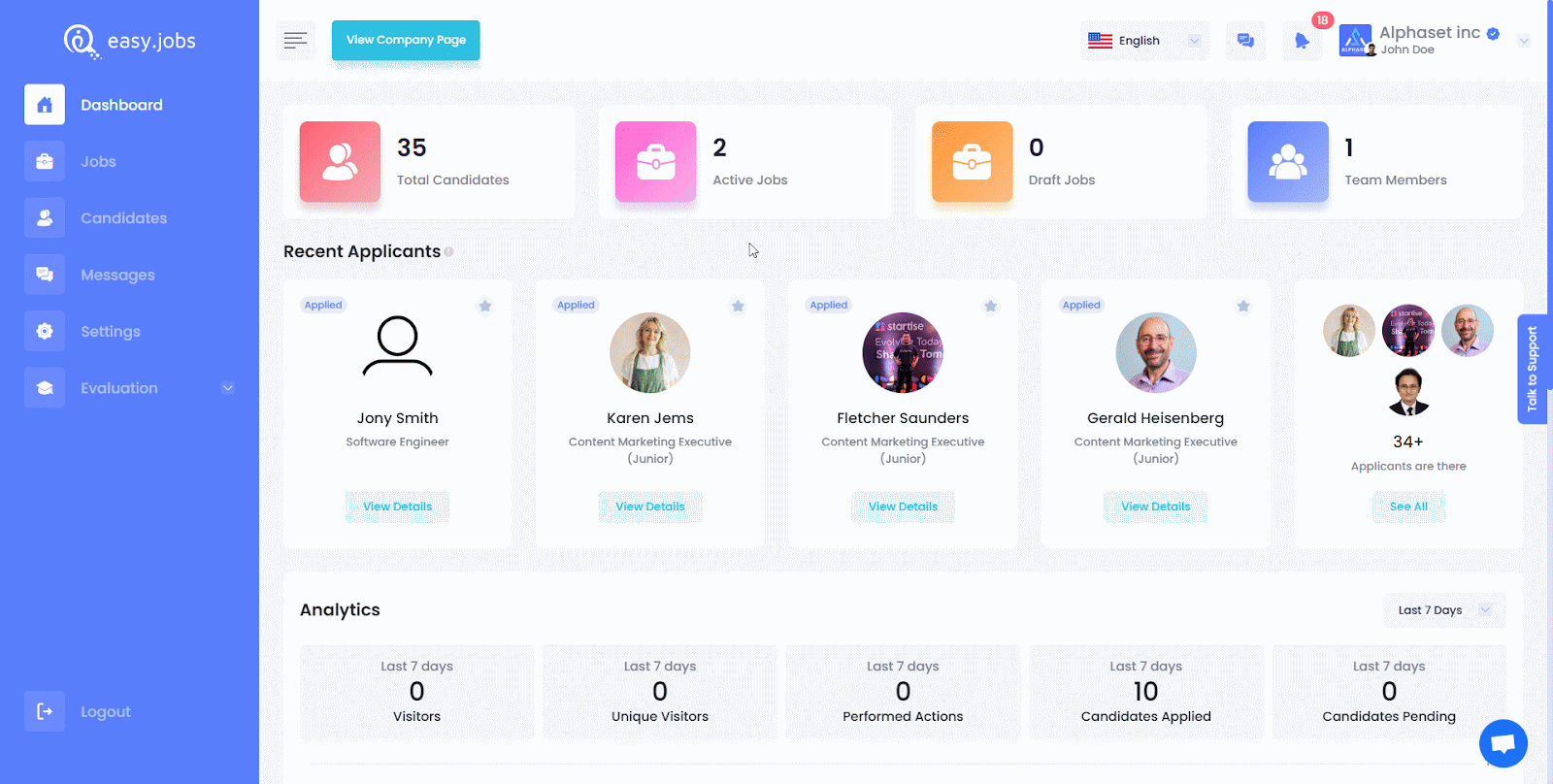Expand the Last 7 Days analytics dropdown
This screenshot has height=784, width=1553.
(1443, 610)
